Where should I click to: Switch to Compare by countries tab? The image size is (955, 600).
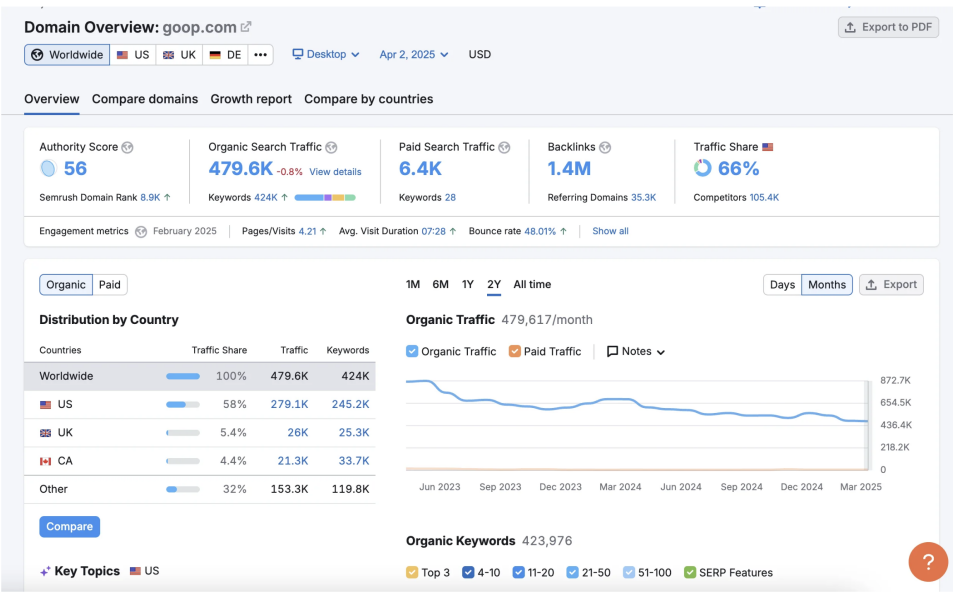click(x=368, y=99)
